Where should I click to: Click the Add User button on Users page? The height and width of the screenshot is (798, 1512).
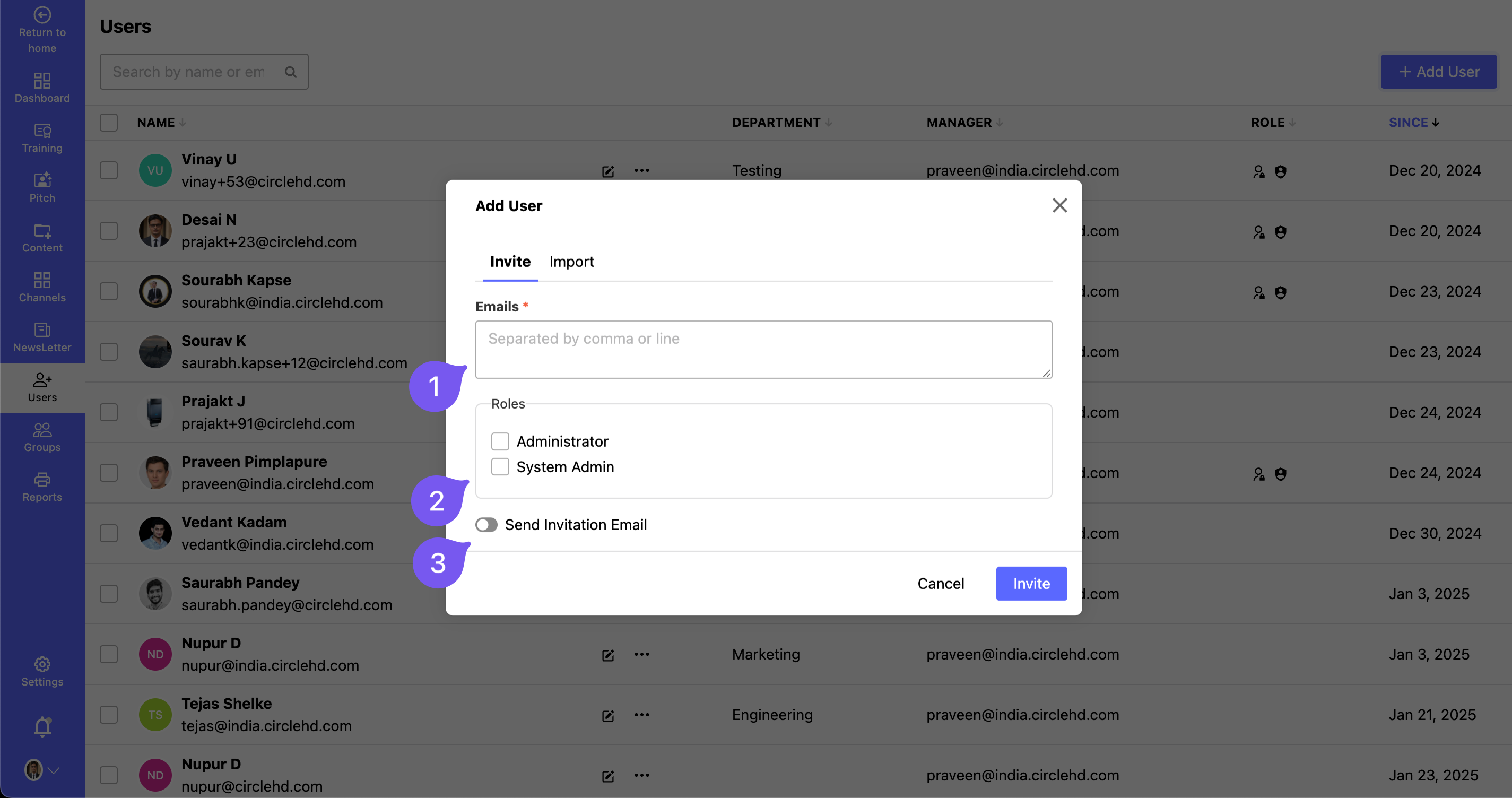pyautogui.click(x=1439, y=72)
